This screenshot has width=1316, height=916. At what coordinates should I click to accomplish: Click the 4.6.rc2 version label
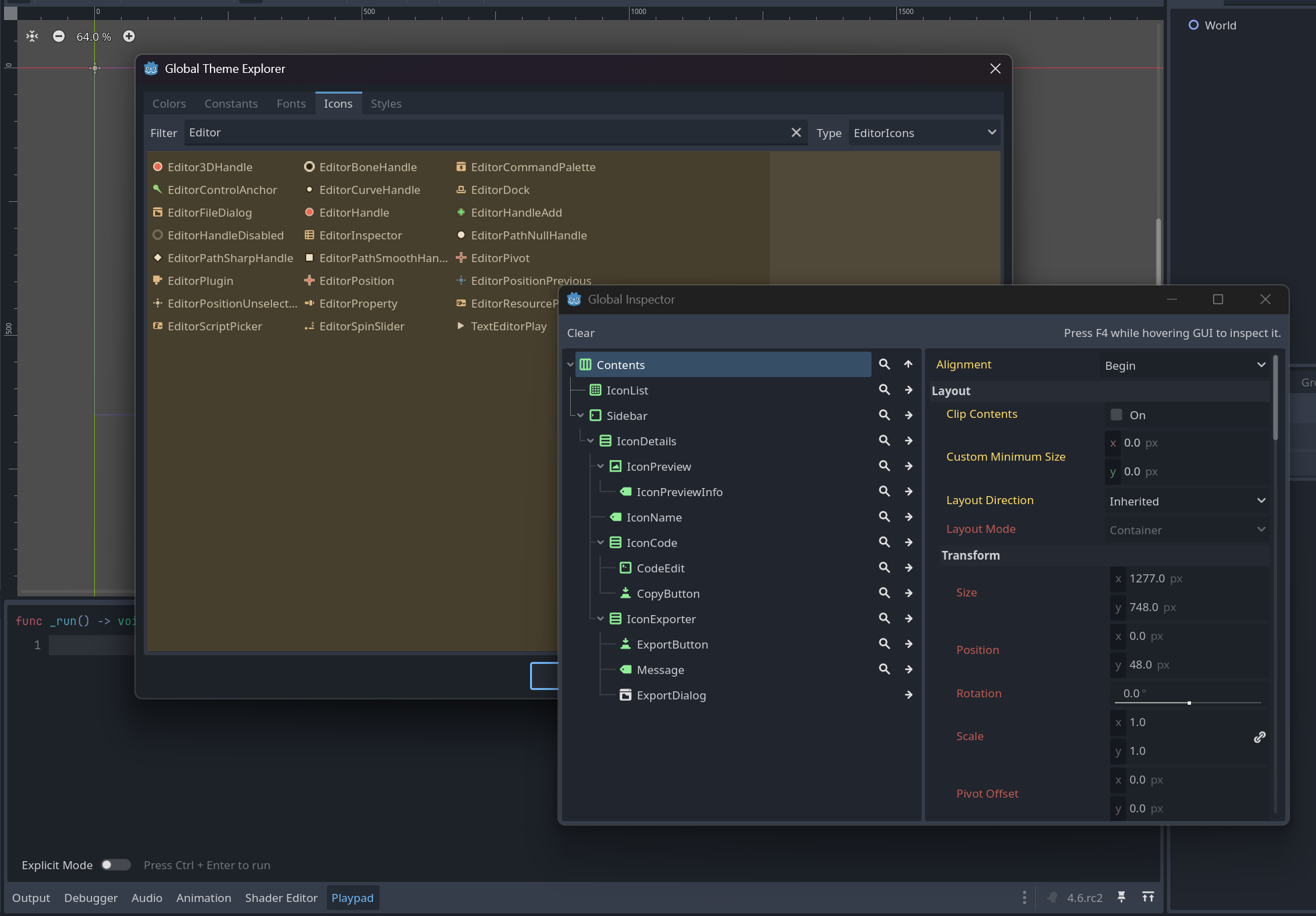(x=1084, y=898)
